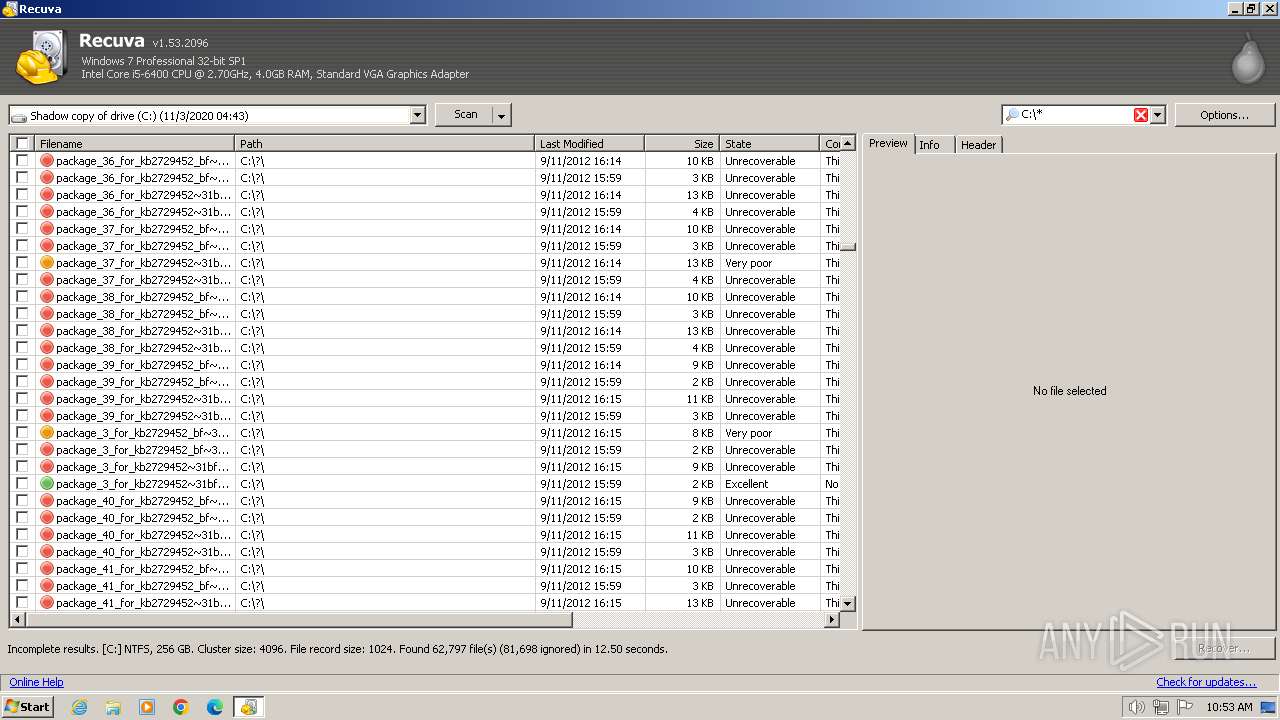
Task: Toggle the select-all checkbox in the header
Action: [x=22, y=144]
